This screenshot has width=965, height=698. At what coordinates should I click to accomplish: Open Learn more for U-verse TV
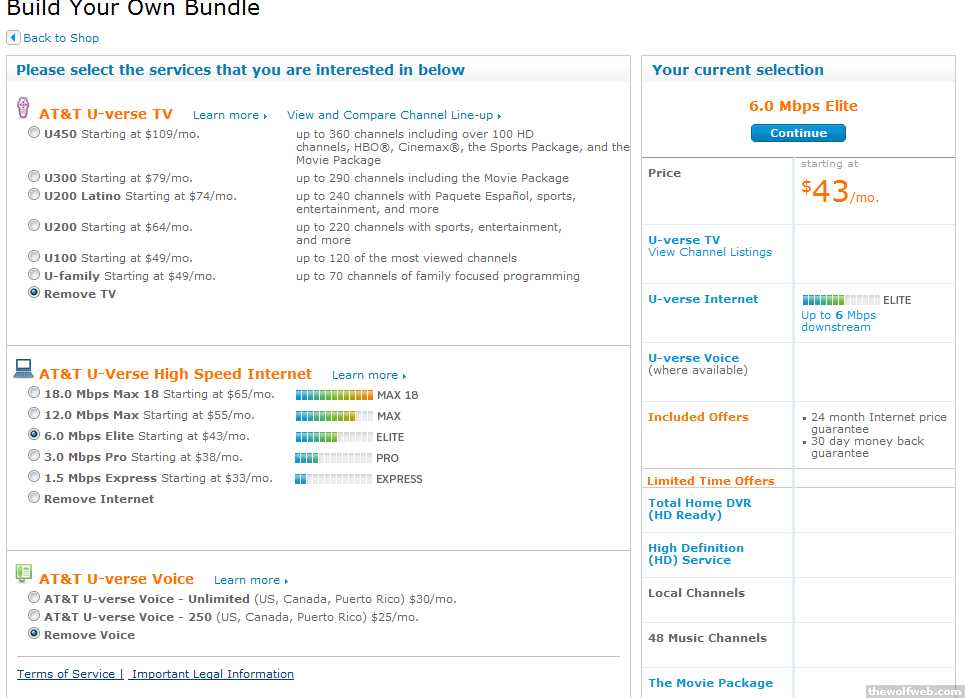coord(227,116)
